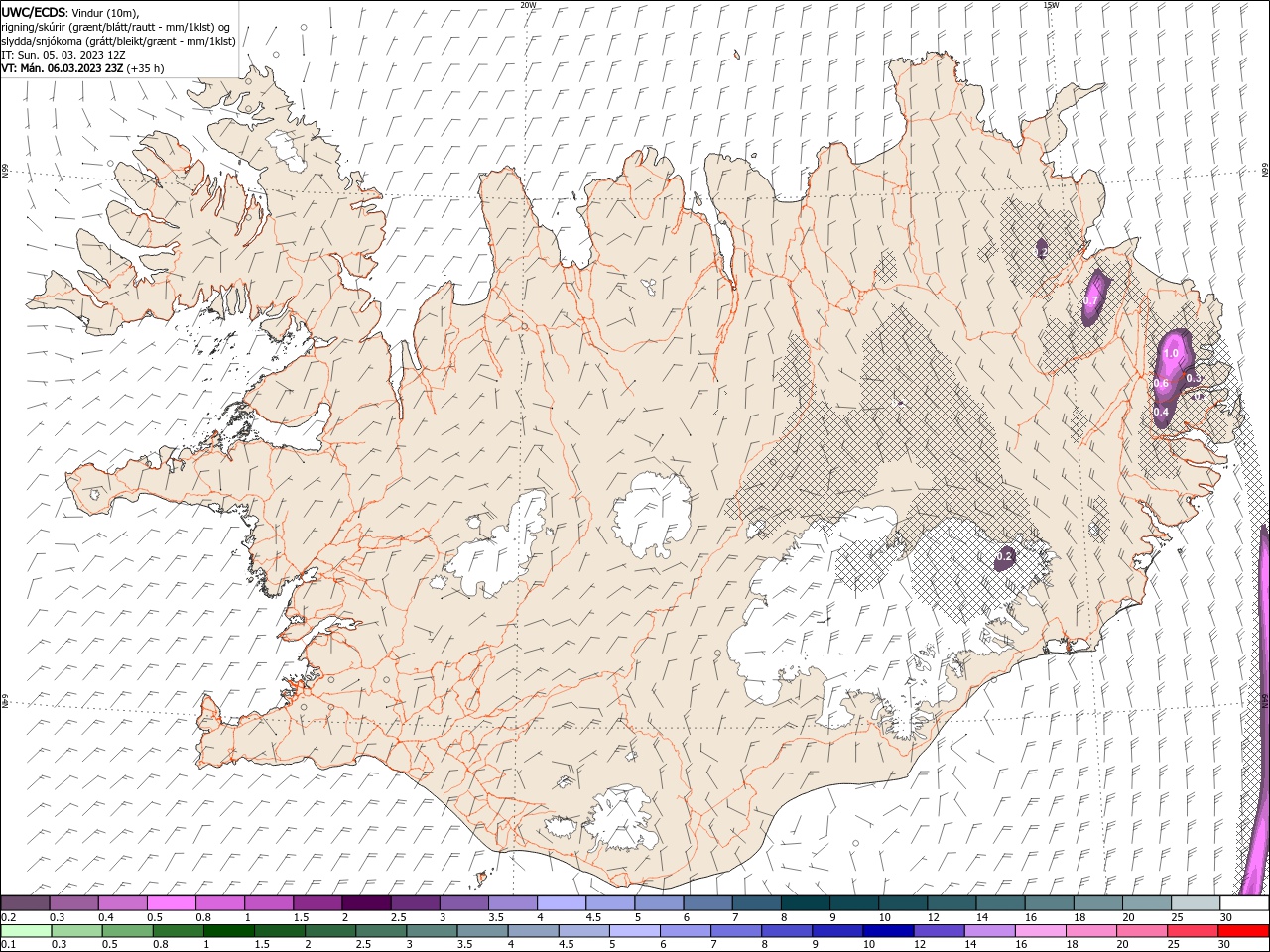This screenshot has height=952, width=1270.
Task: Click the "0.7" snowfall value on the map
Action: point(1090,300)
